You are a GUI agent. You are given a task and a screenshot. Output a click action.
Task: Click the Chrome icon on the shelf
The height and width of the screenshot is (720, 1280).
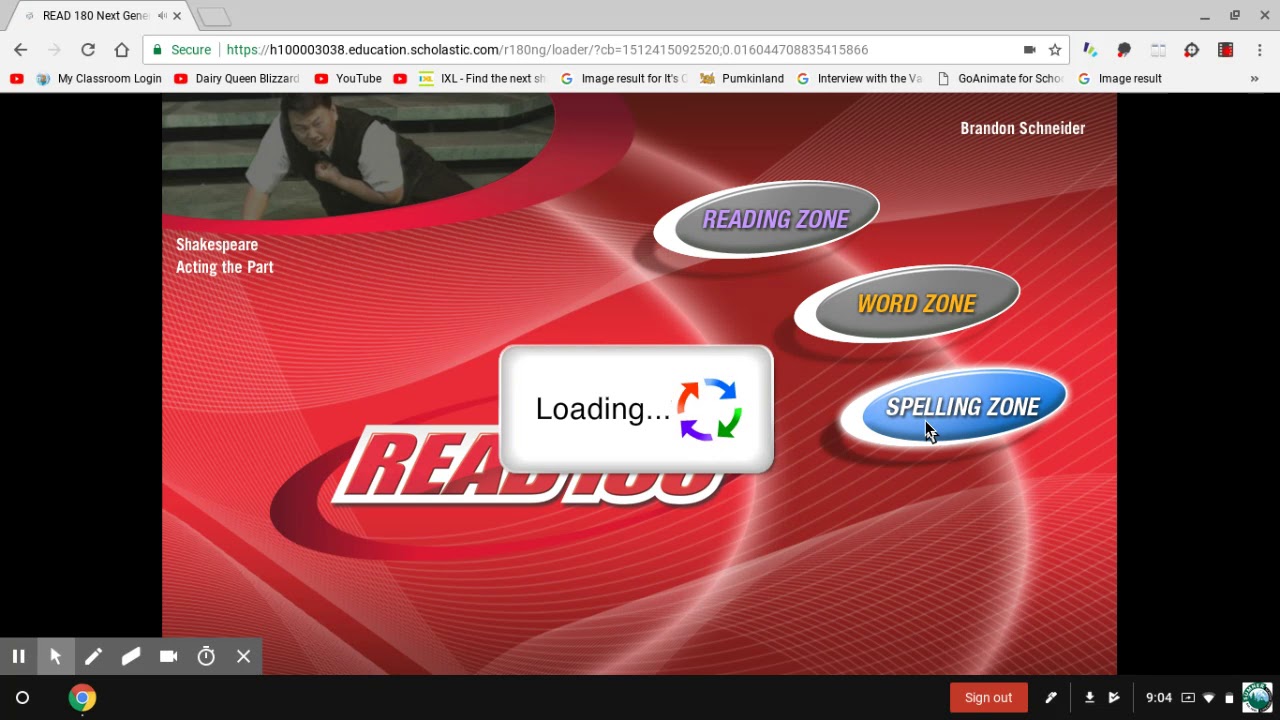click(x=82, y=697)
